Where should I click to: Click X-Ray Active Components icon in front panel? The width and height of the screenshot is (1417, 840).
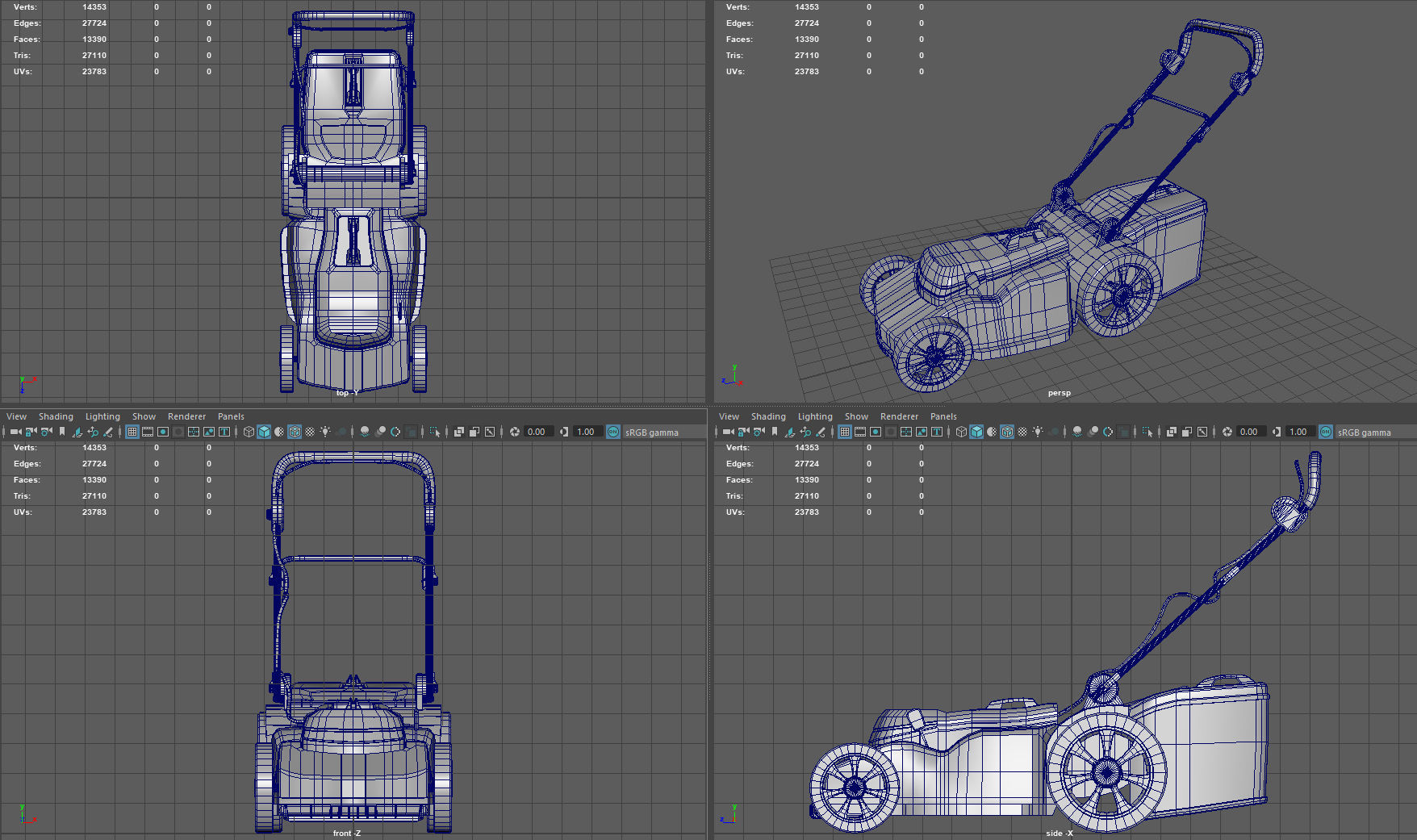[474, 432]
